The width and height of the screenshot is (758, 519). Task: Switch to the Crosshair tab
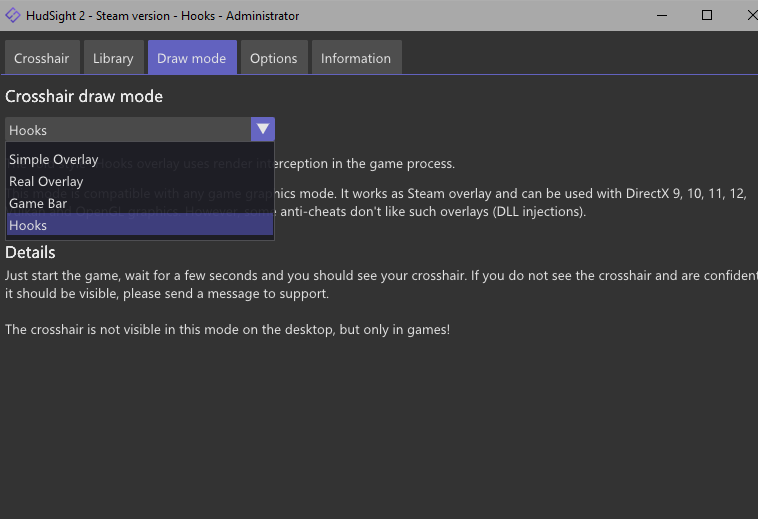pos(42,58)
